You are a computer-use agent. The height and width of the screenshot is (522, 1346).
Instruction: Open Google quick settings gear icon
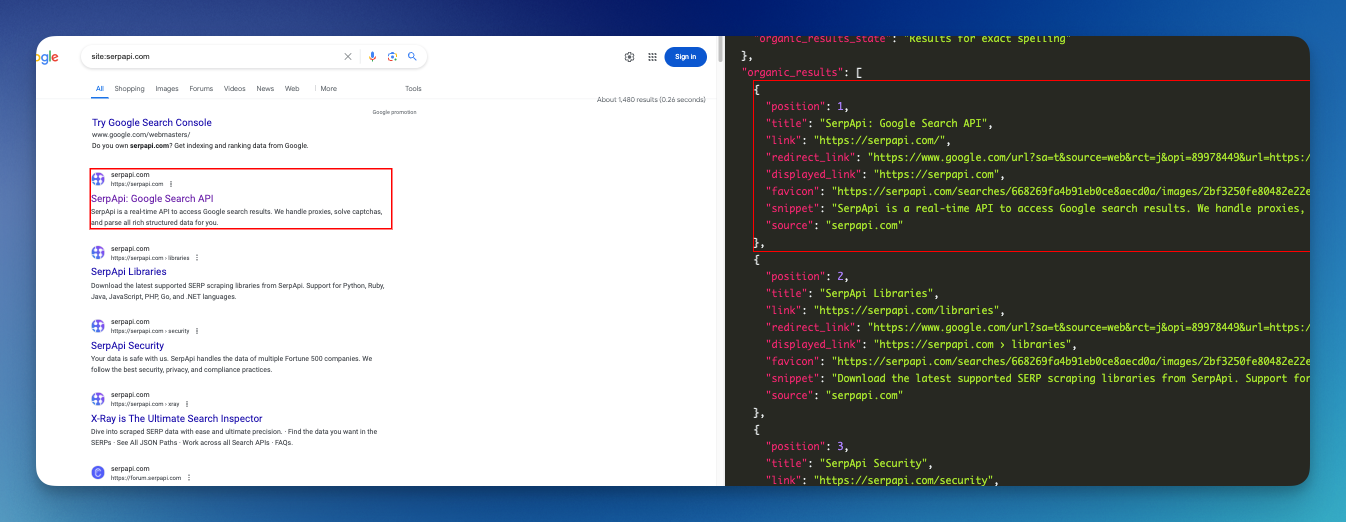tap(629, 57)
